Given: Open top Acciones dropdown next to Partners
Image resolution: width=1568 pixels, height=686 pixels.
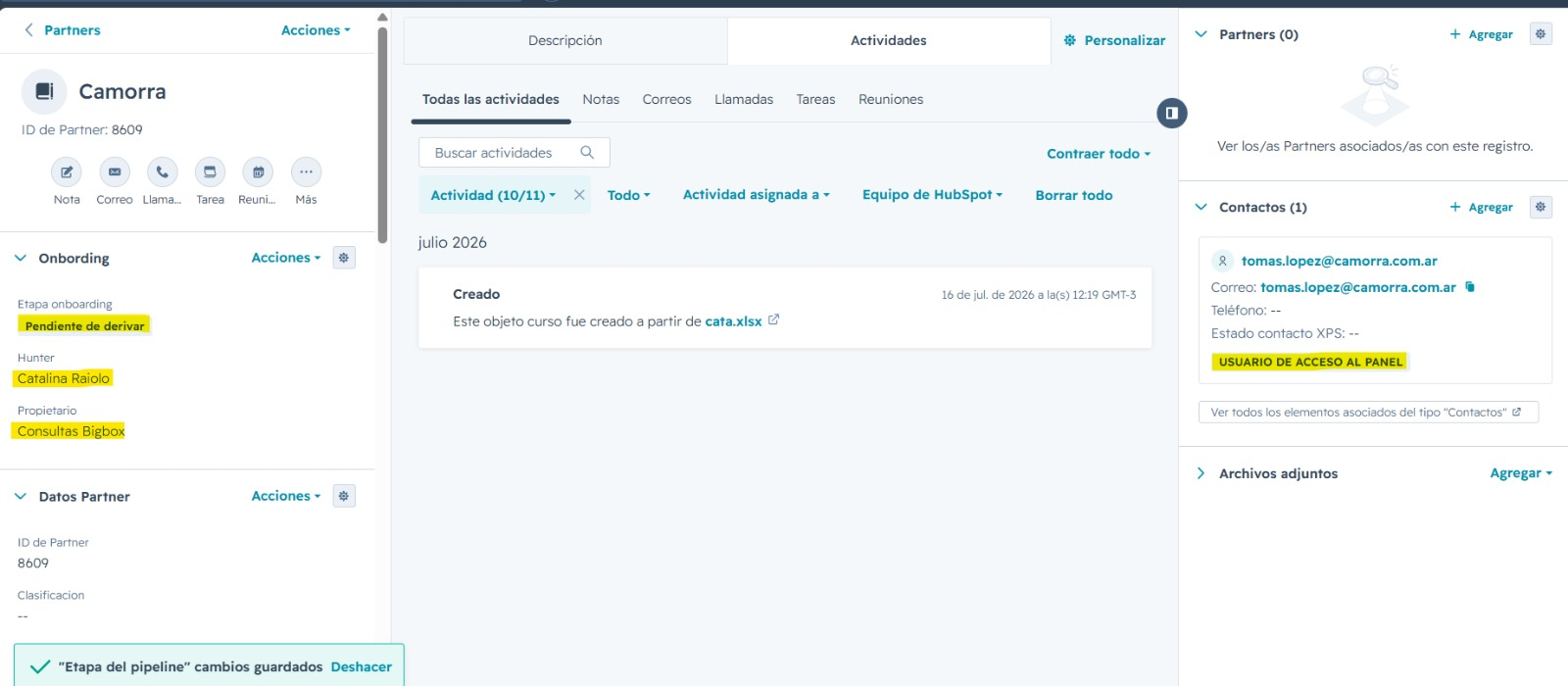Looking at the screenshot, I should 316,30.
